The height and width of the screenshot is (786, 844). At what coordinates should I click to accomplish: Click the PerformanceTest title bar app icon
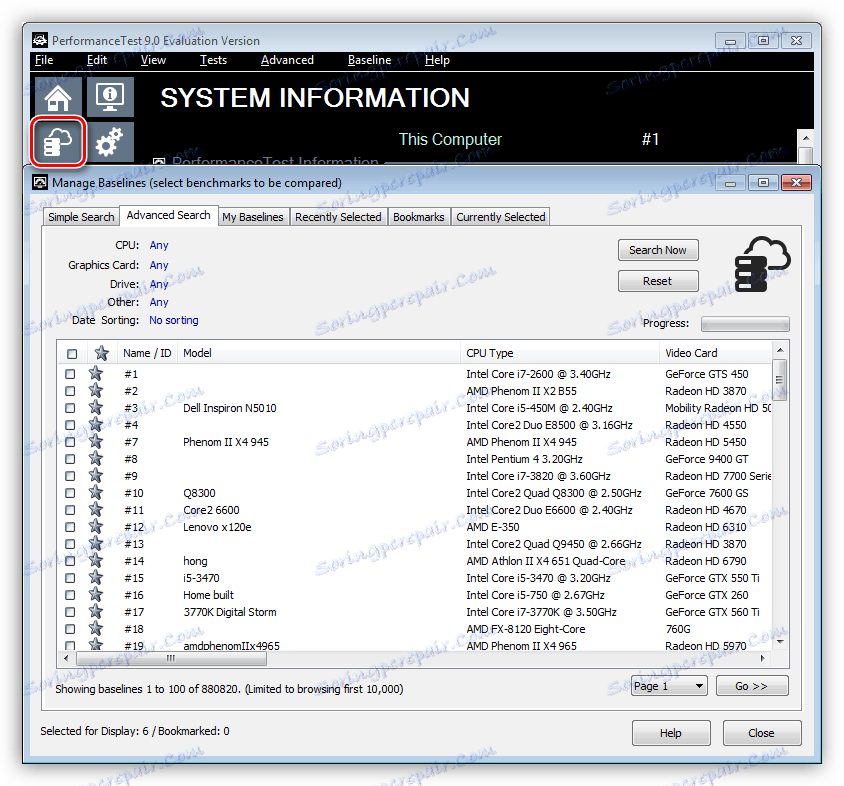[40, 40]
